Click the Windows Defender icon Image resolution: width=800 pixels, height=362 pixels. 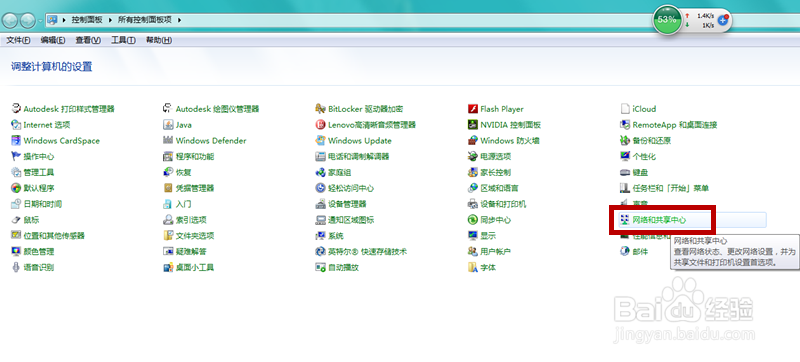tap(168, 140)
